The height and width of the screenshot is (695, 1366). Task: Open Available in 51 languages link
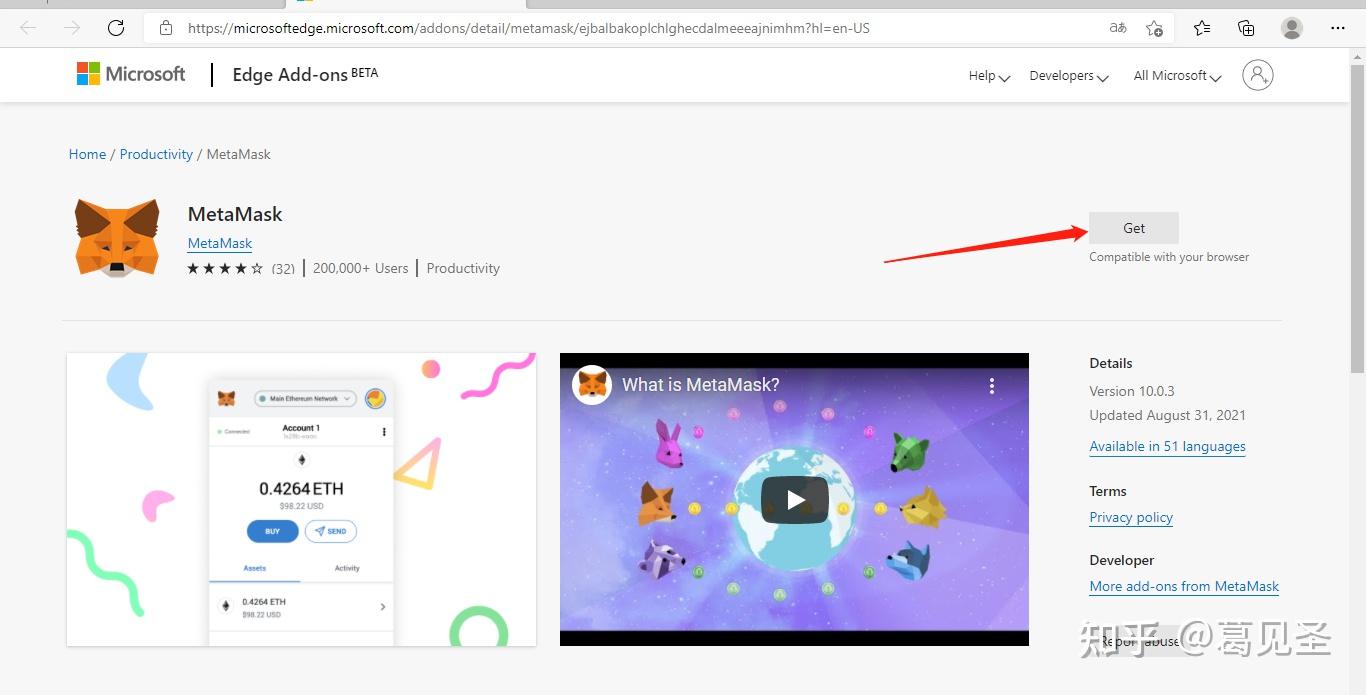pyautogui.click(x=1167, y=447)
